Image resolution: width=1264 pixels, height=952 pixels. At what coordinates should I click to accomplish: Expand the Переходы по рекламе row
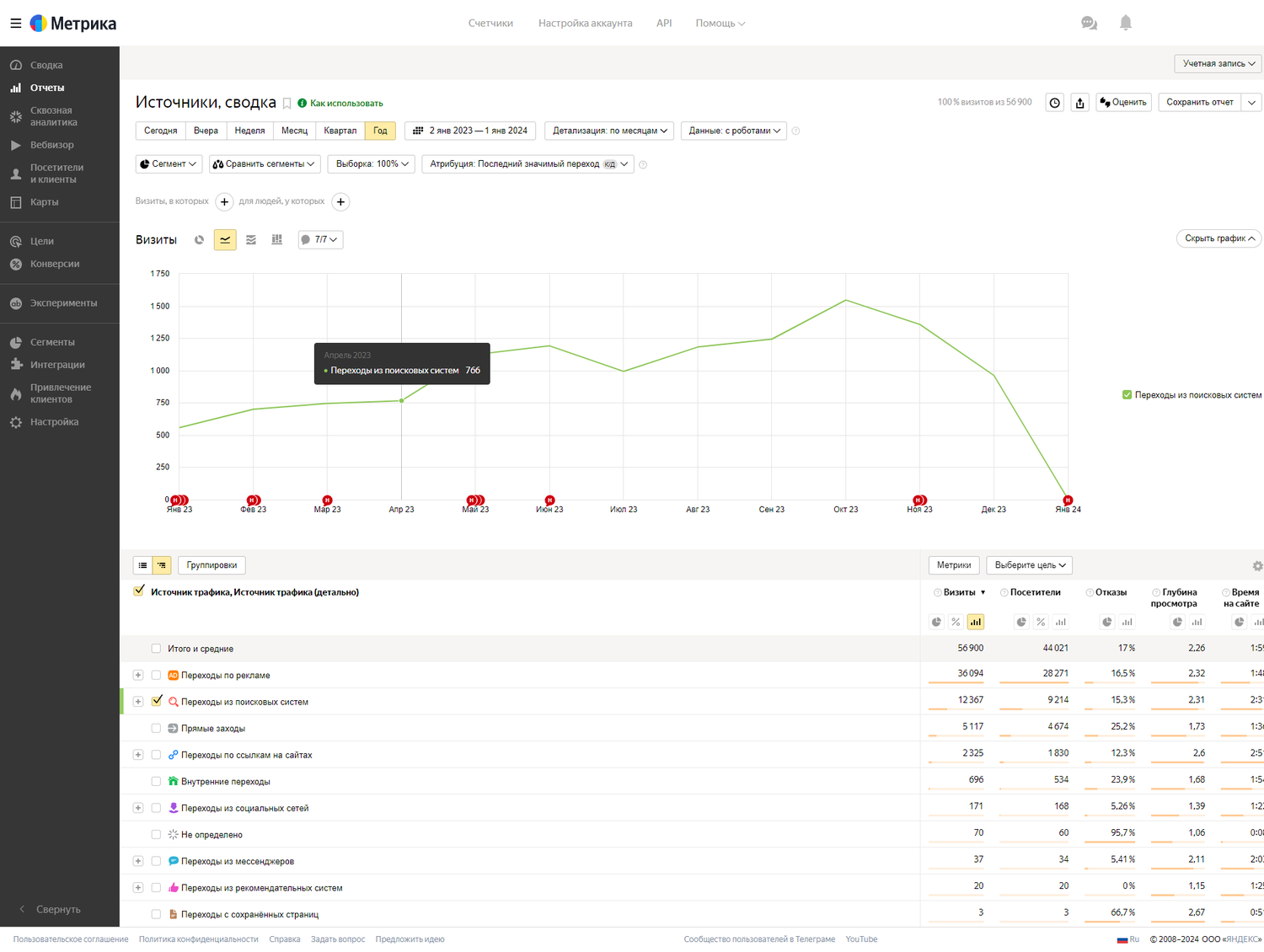click(138, 675)
